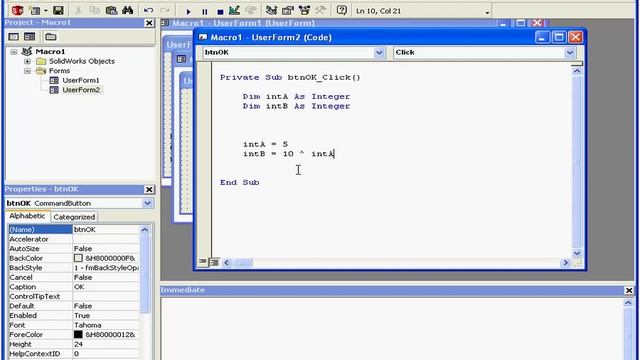The width and height of the screenshot is (640, 360).
Task: Click the ForeColor black color swatch
Action: (x=78, y=334)
